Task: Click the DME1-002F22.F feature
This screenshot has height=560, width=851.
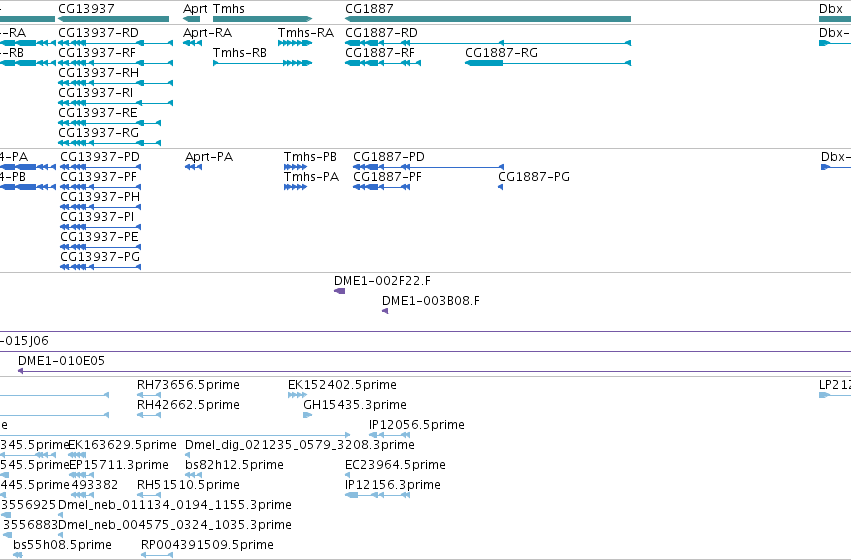Action: [x=340, y=291]
